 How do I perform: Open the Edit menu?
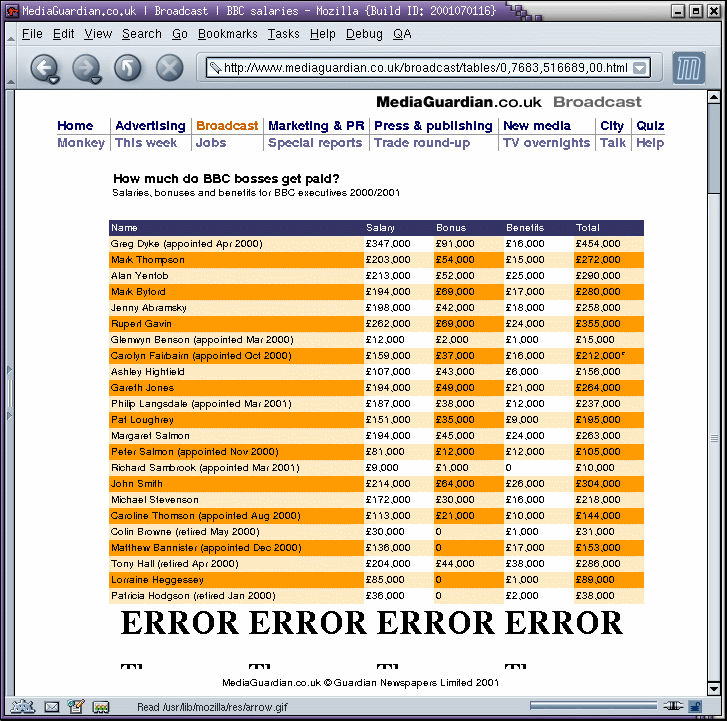pyautogui.click(x=64, y=34)
